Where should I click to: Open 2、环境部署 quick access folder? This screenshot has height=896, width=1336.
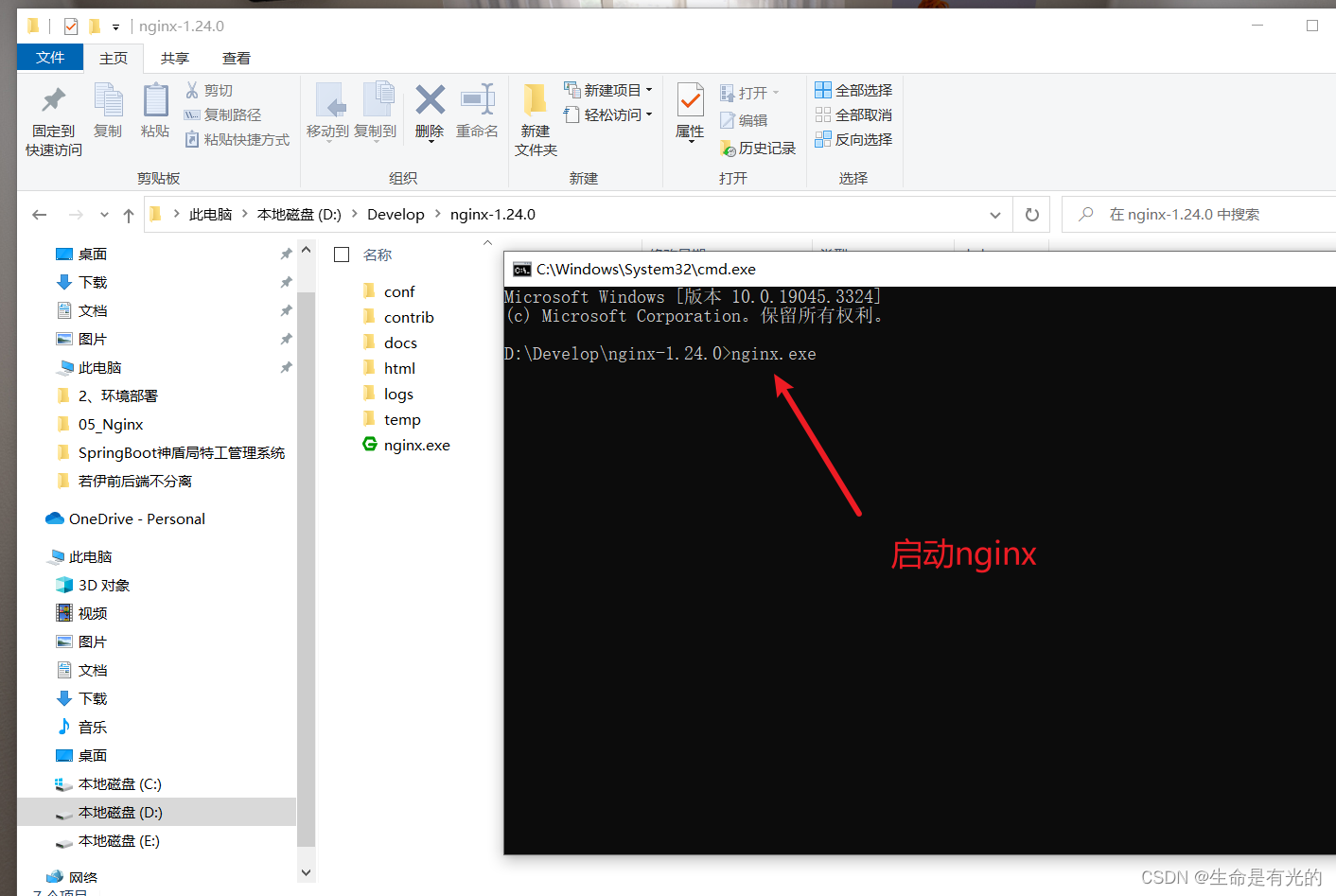(107, 395)
